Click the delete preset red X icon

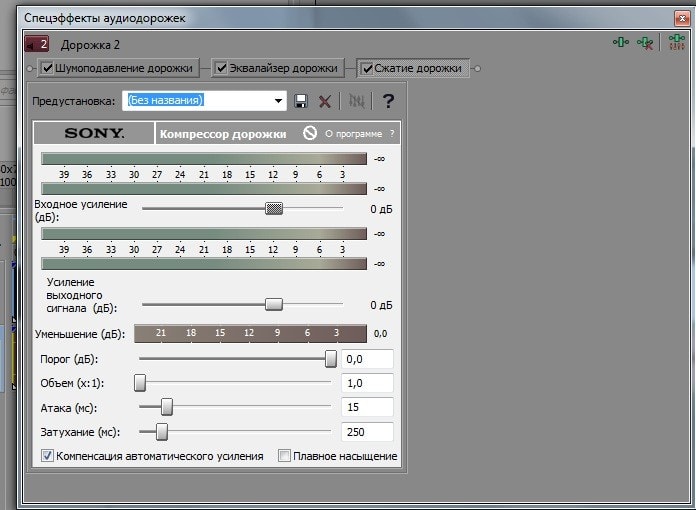[325, 101]
